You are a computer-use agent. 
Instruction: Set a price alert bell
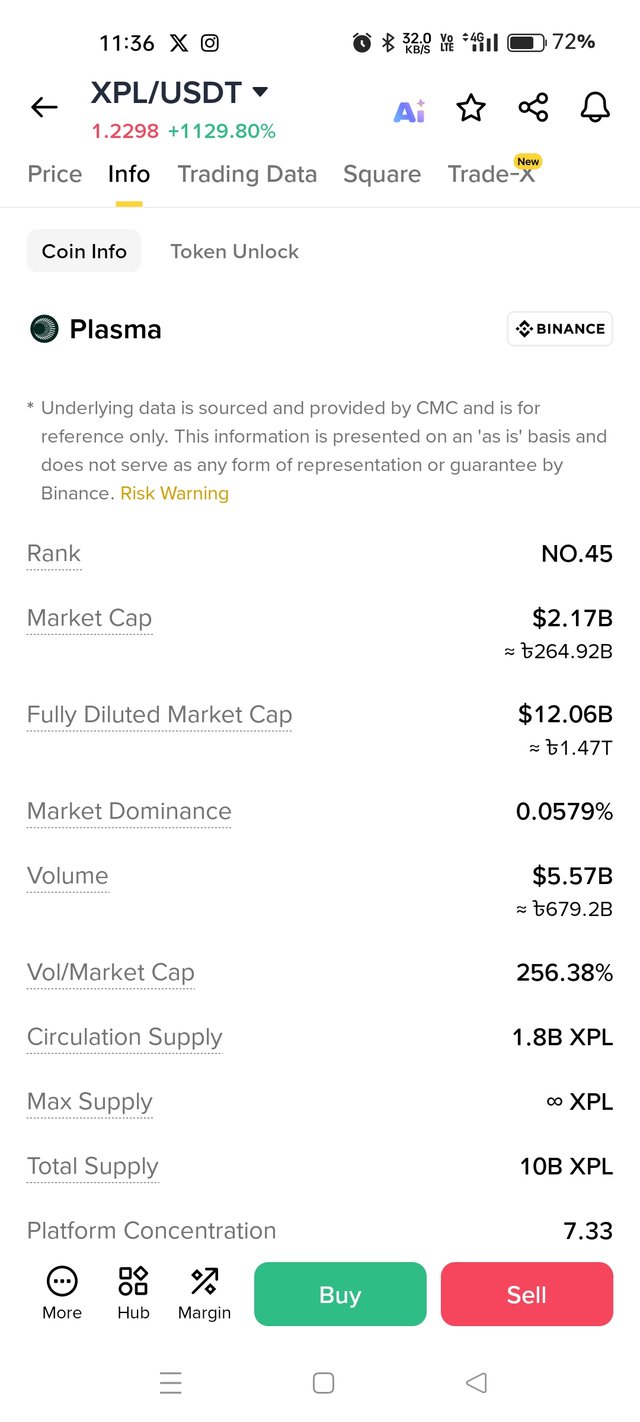(x=595, y=108)
